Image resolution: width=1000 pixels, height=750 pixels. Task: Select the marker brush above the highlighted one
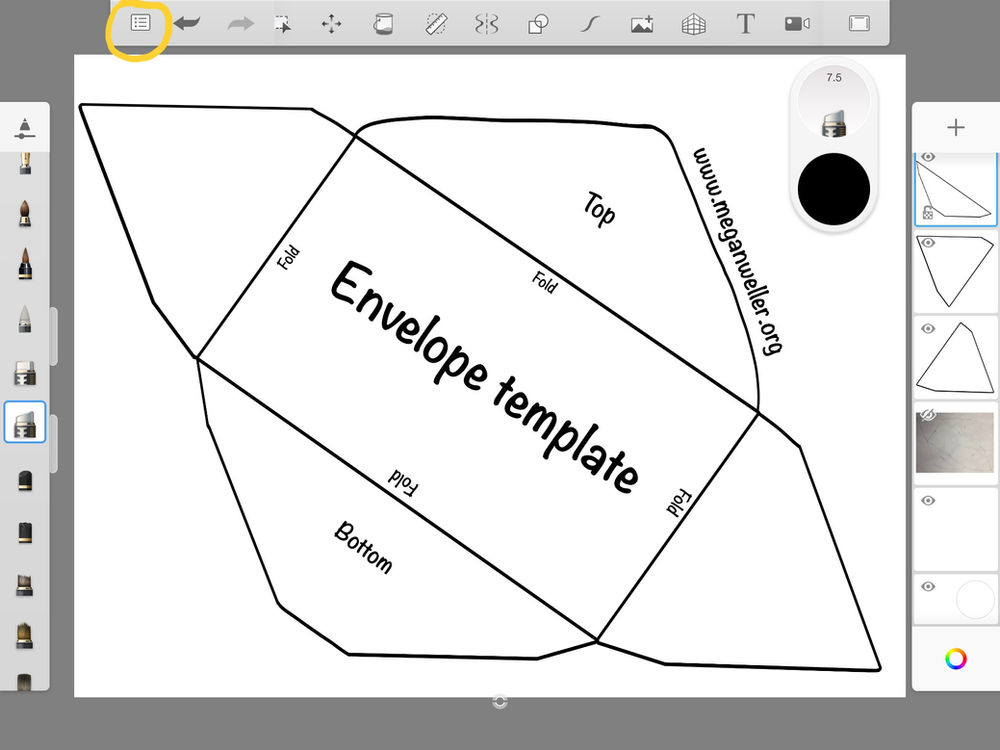click(x=25, y=373)
